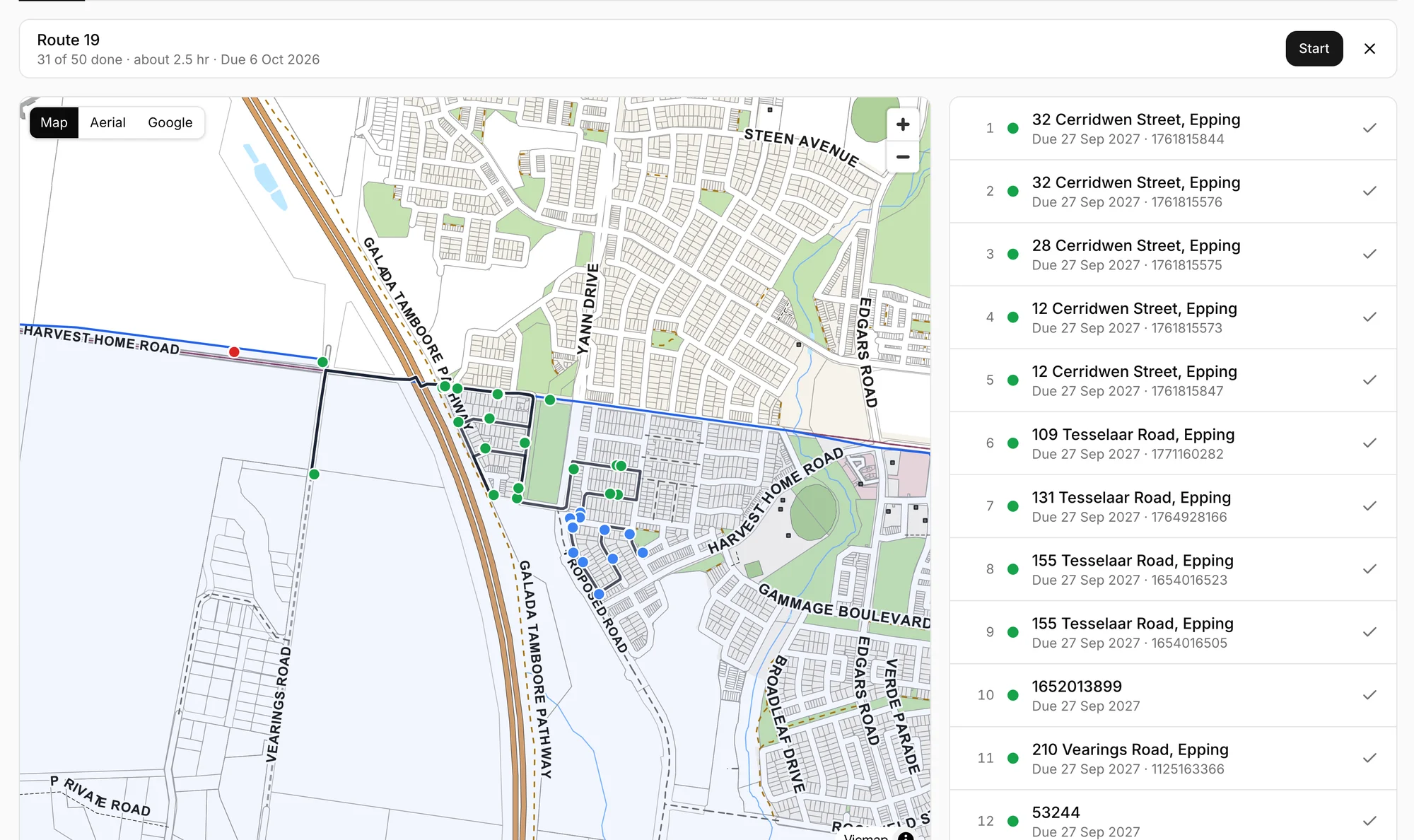This screenshot has height=840, width=1414.
Task: Click the Gammage Boulevard map label
Action: point(844,607)
